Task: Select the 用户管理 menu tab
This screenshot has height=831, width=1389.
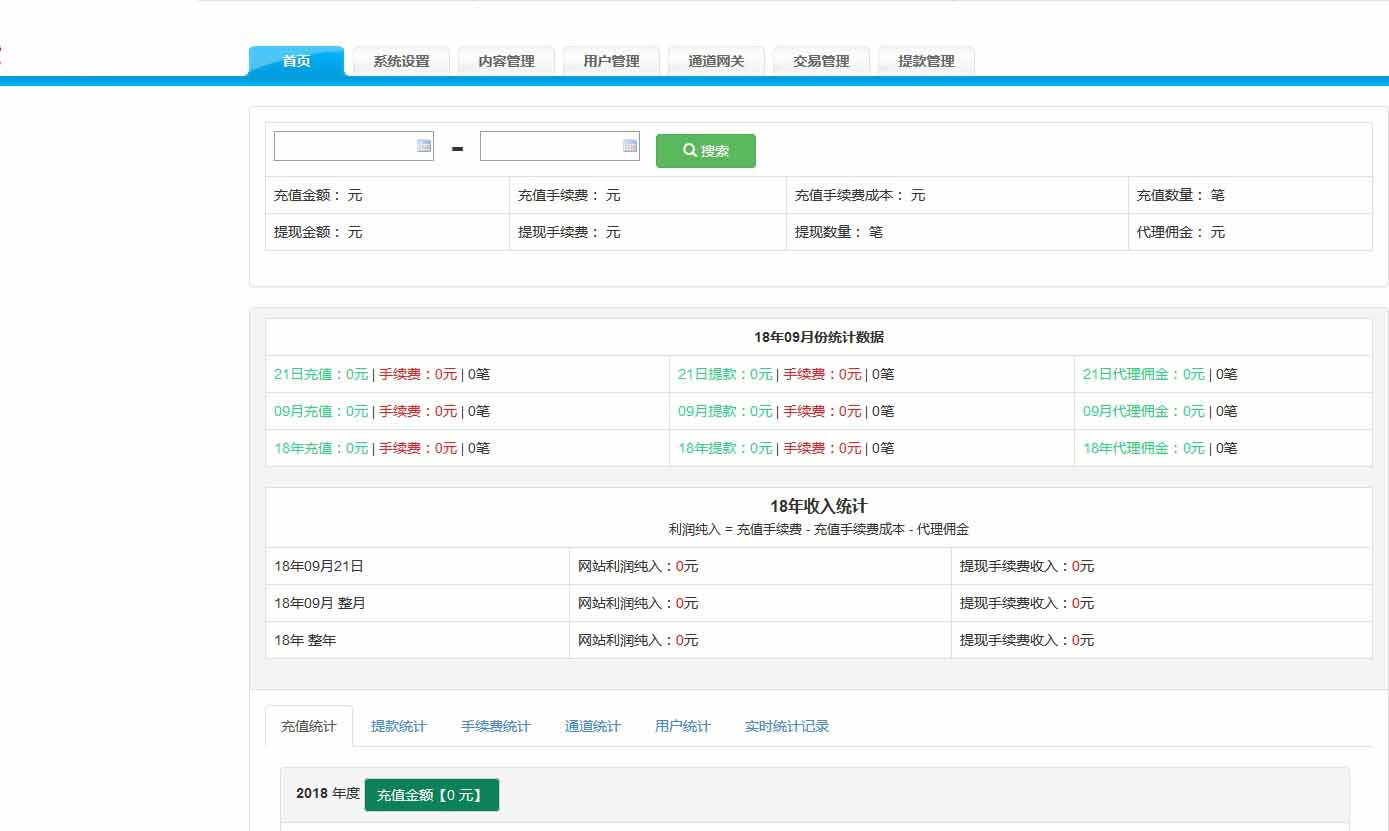Action: point(611,61)
